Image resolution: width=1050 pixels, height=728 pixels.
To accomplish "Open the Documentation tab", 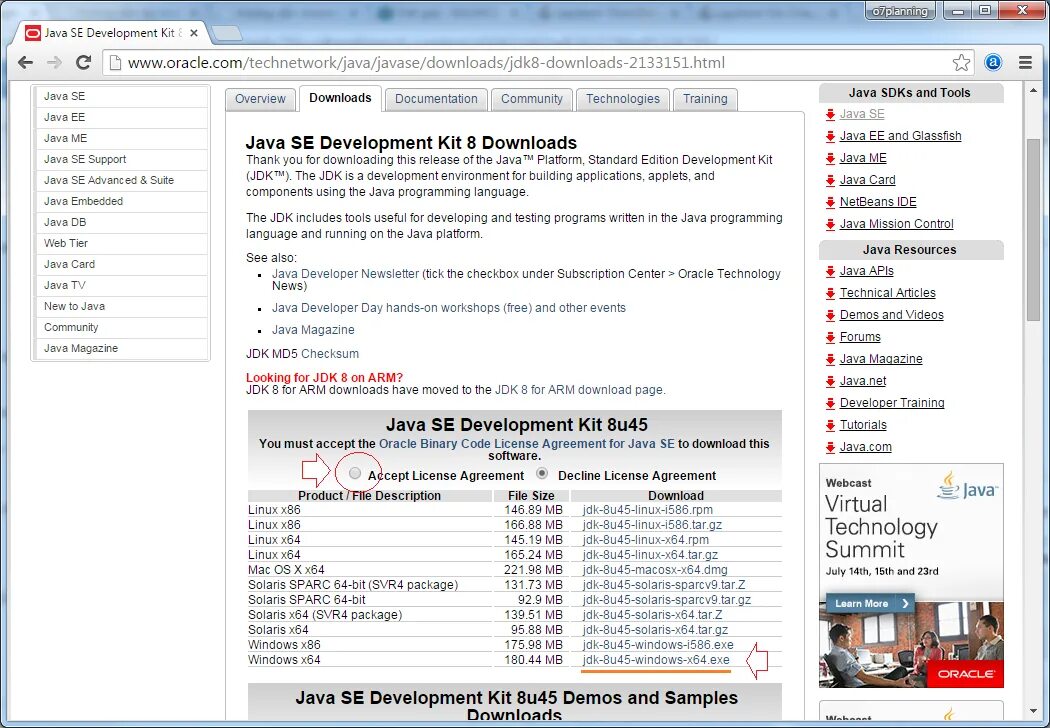I will click(436, 99).
